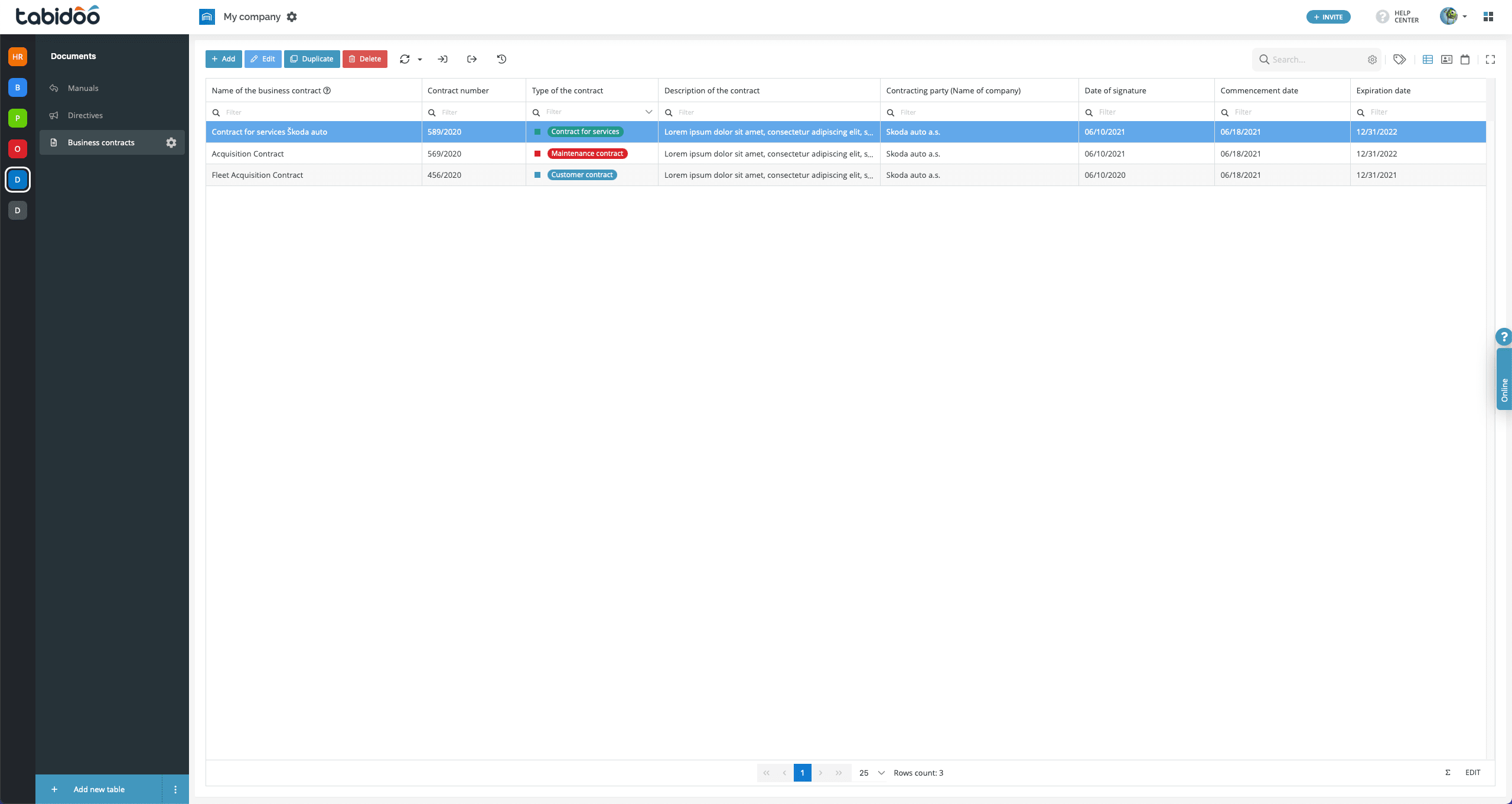The width and height of the screenshot is (1512, 804).
Task: Toggle the summary sigma icon in footer
Action: (x=1448, y=772)
